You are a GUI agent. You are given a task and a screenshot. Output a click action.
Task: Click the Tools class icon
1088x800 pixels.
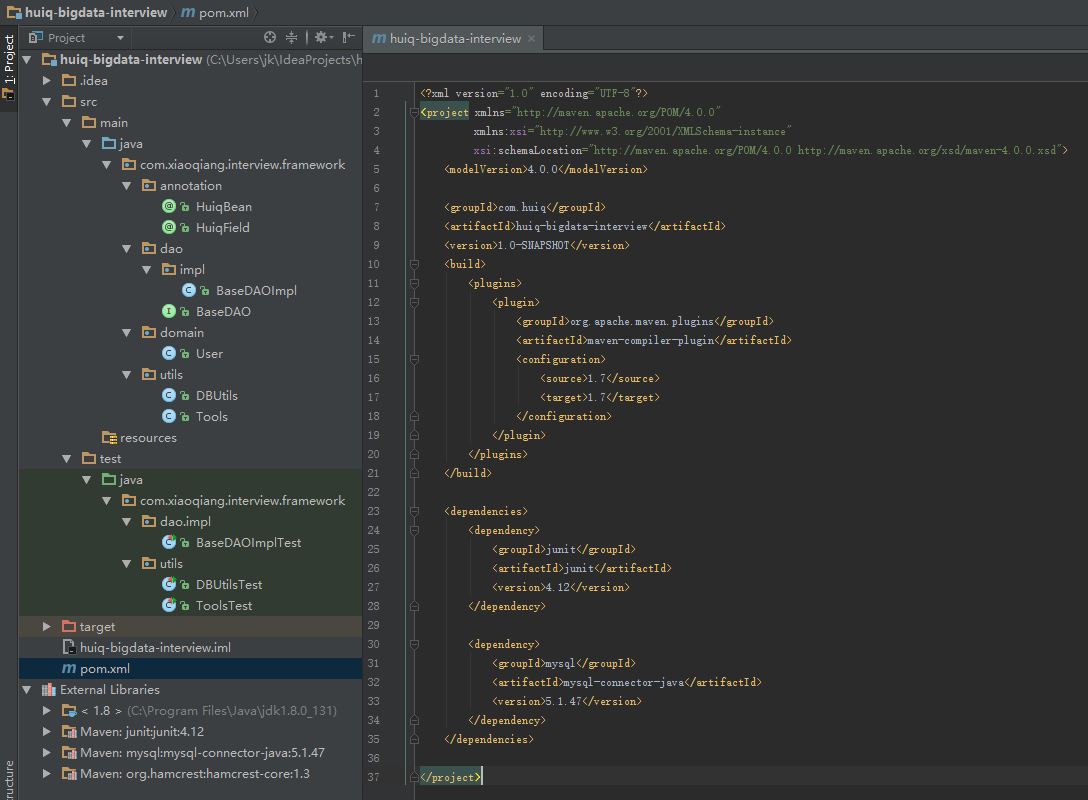coord(169,416)
